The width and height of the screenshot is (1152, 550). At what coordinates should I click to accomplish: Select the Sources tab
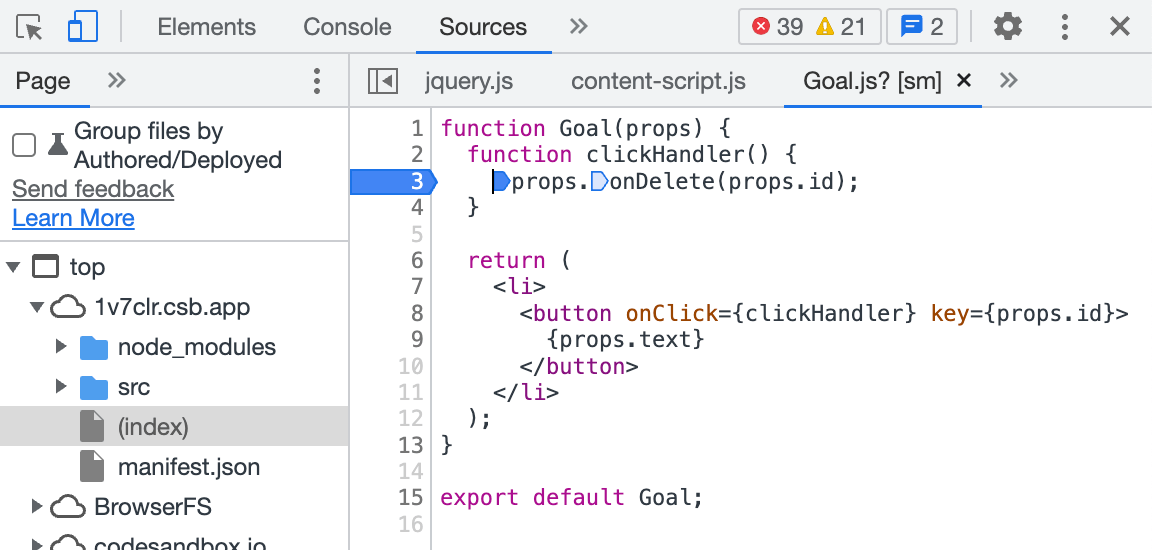(x=483, y=27)
